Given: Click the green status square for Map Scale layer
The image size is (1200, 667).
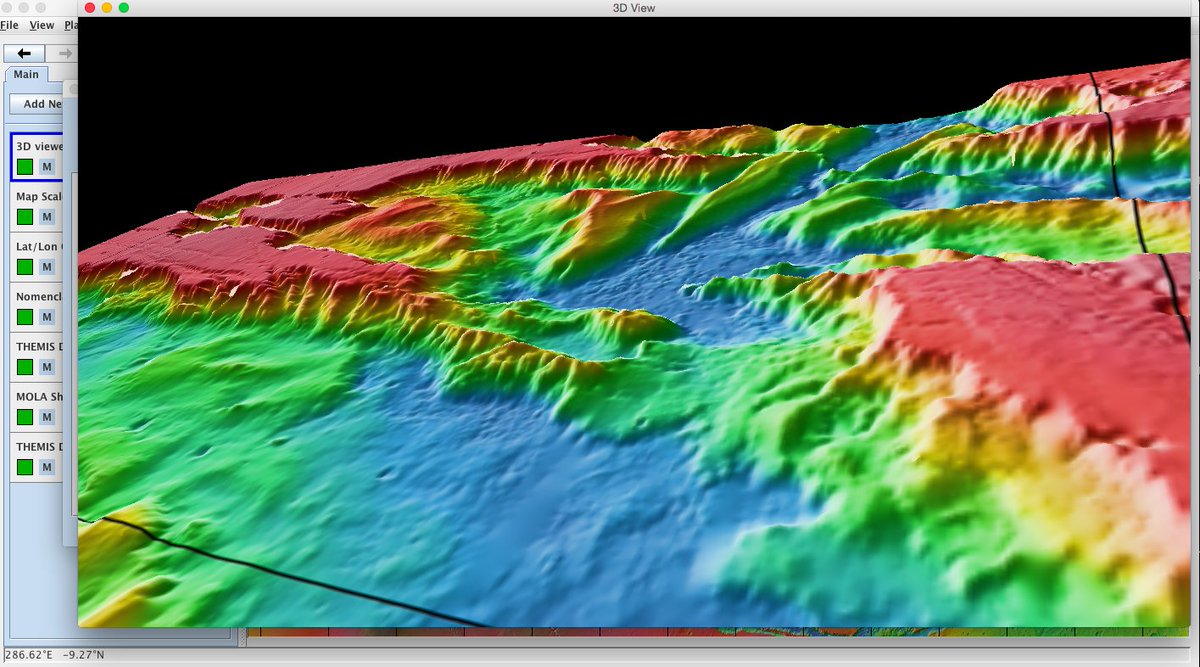Looking at the screenshot, I should 25,217.
